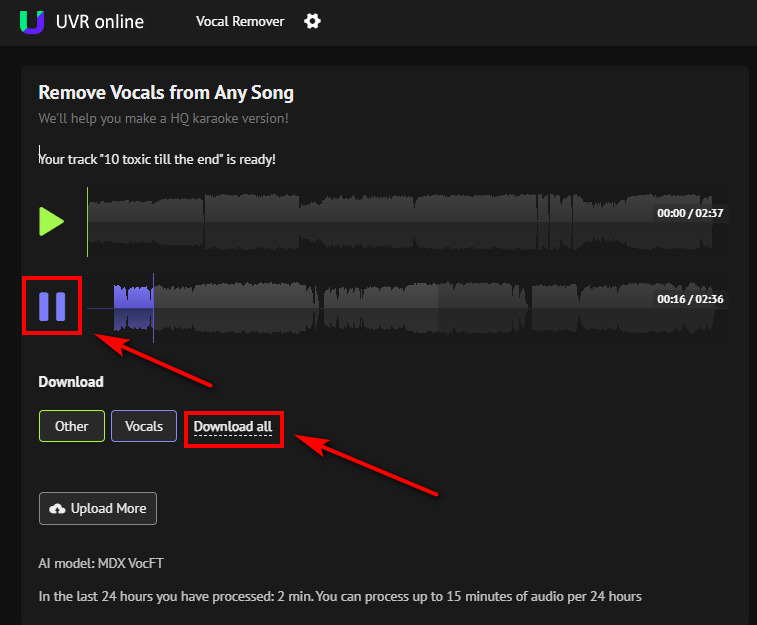Click the AI model MDX VocFT text

(x=101, y=563)
